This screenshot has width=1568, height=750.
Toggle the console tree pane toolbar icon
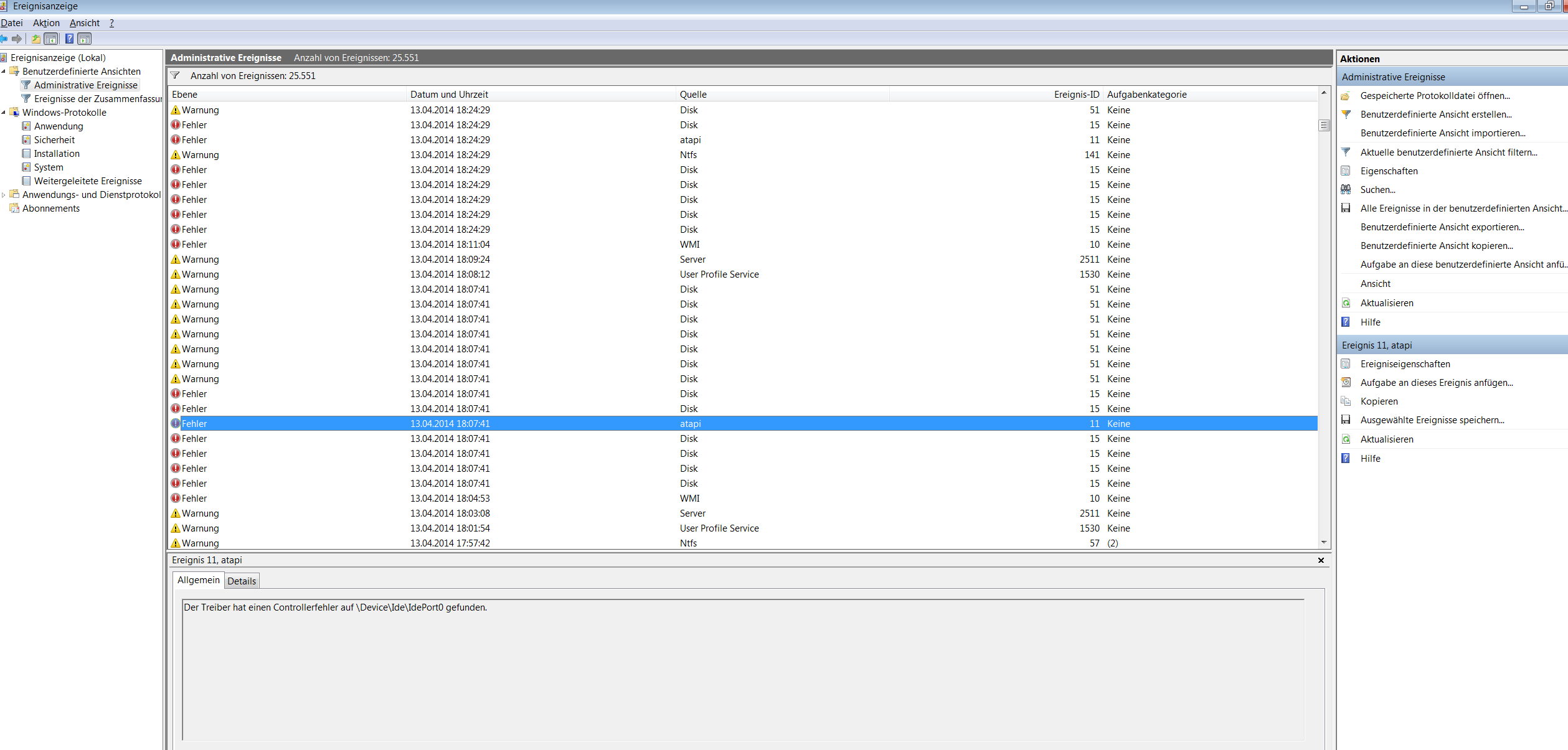[51, 39]
